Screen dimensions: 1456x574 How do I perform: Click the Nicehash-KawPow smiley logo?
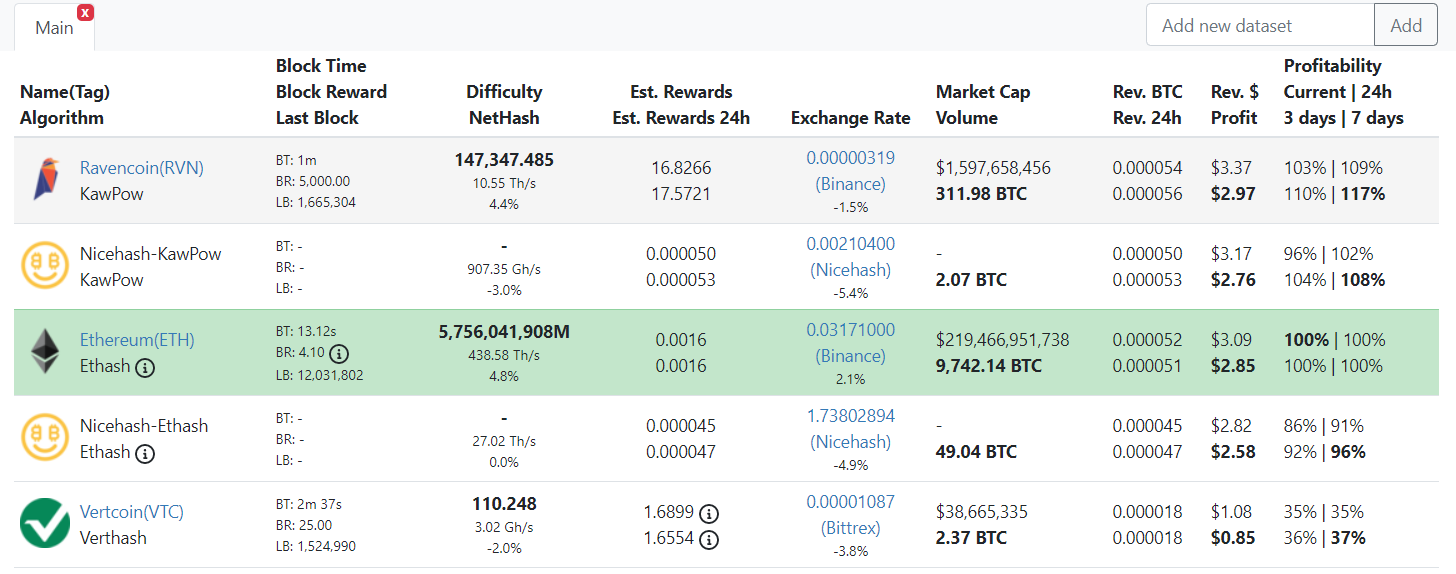pyautogui.click(x=45, y=266)
